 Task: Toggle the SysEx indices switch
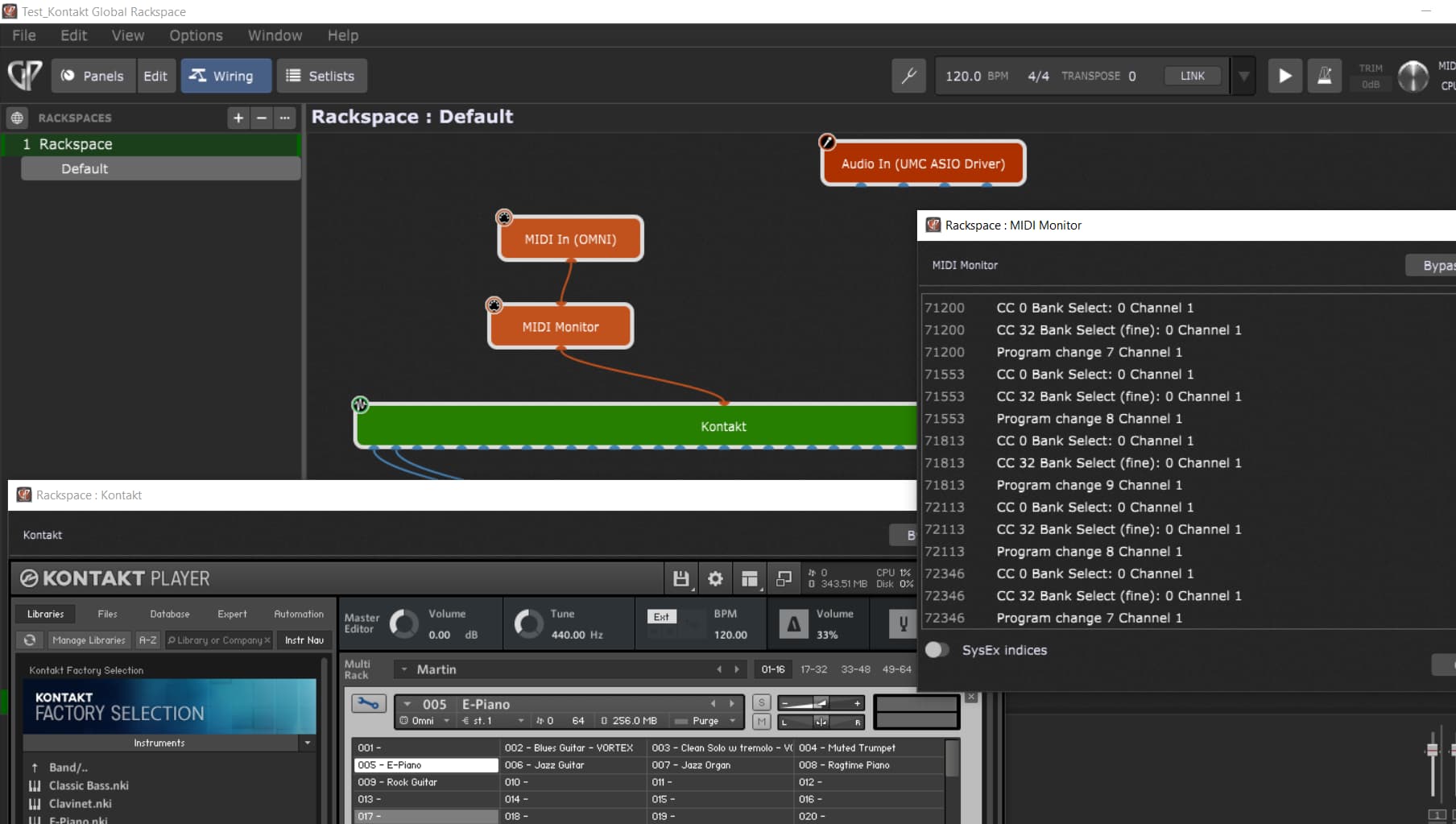coord(937,650)
